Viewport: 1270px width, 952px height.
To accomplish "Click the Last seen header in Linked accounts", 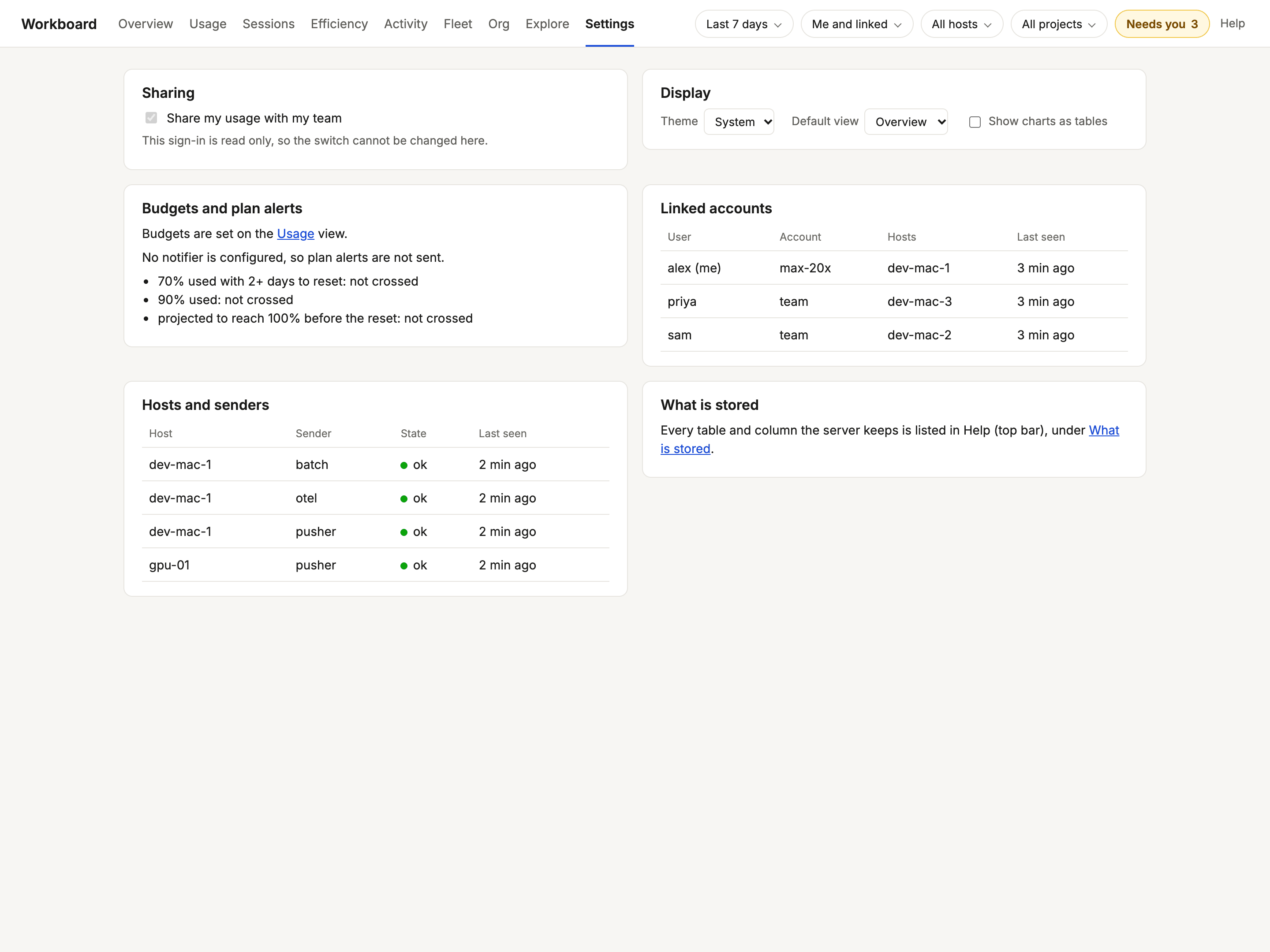I will pos(1040,237).
